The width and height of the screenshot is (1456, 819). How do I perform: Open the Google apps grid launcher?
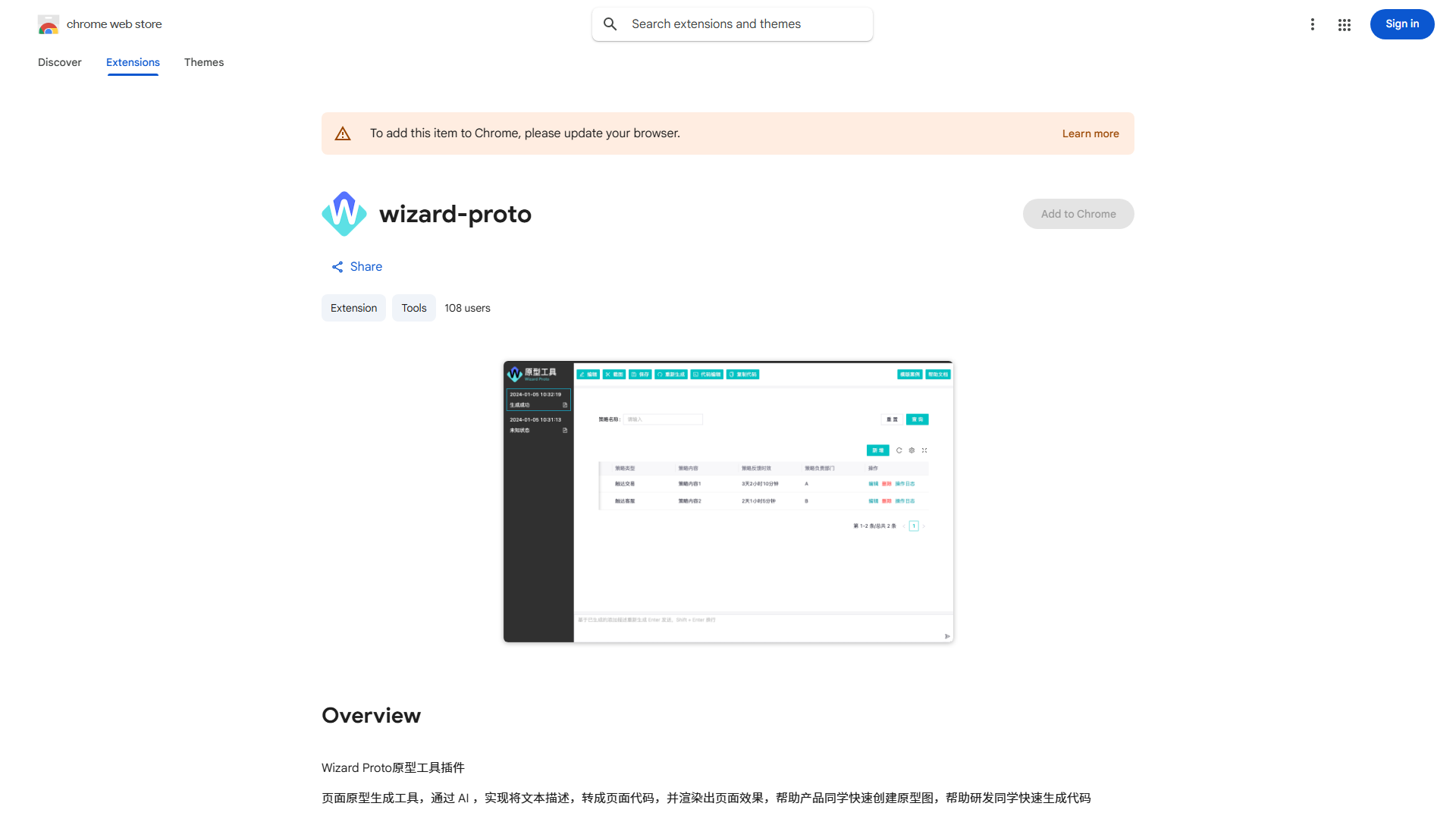click(1344, 24)
